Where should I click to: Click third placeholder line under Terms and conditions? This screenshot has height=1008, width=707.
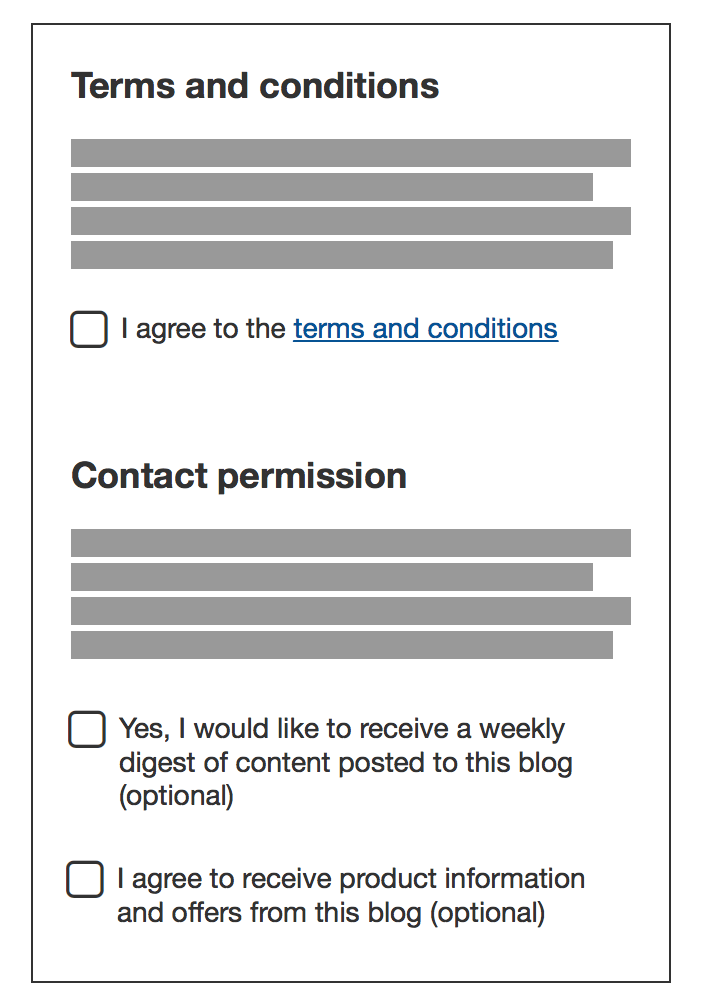click(350, 221)
